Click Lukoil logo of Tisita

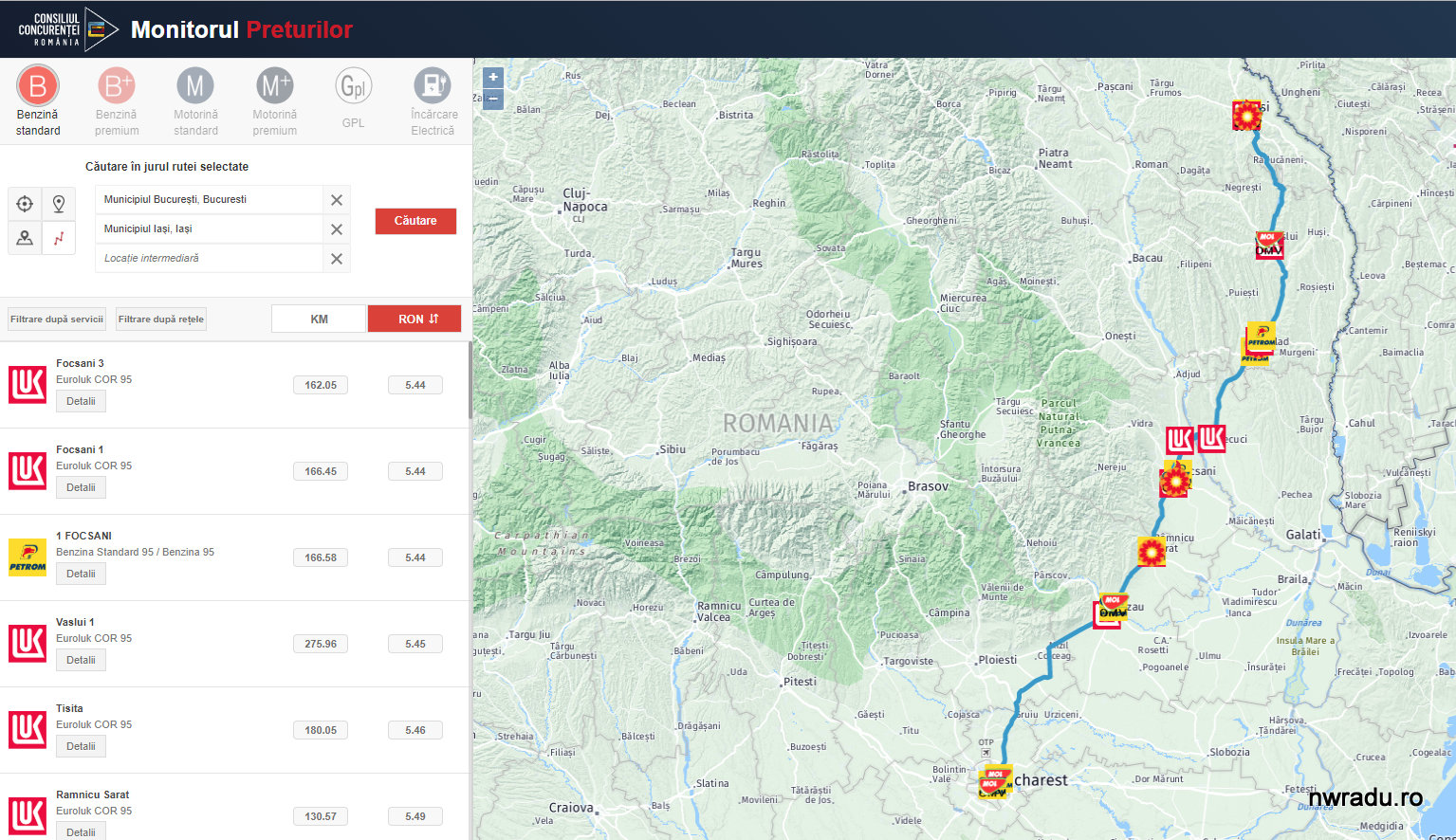click(x=28, y=730)
